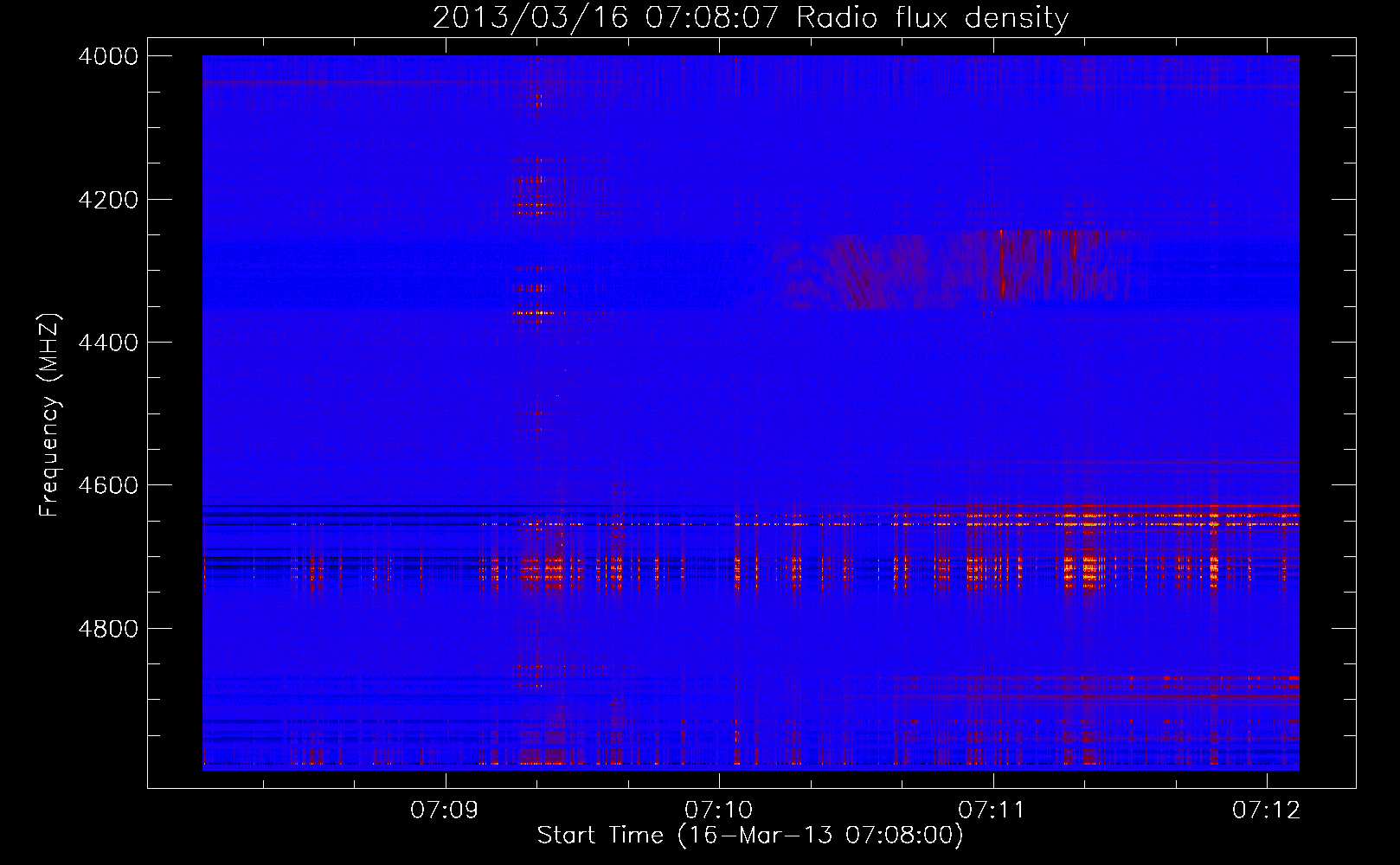The width and height of the screenshot is (1400, 865).
Task: Click the 07:09 time axis label
Action: click(x=445, y=810)
